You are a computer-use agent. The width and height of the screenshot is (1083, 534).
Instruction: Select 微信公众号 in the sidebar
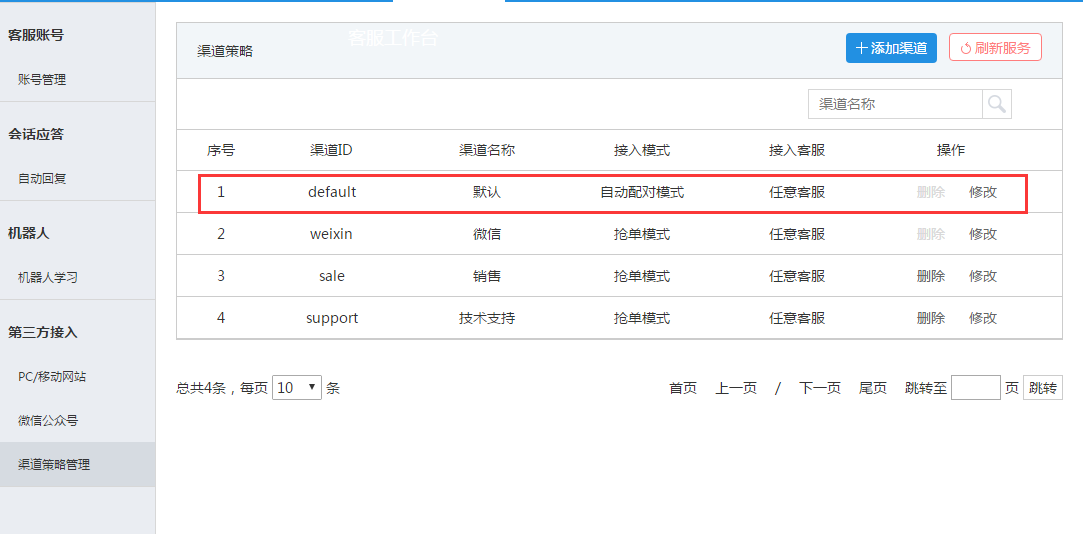tap(48, 421)
